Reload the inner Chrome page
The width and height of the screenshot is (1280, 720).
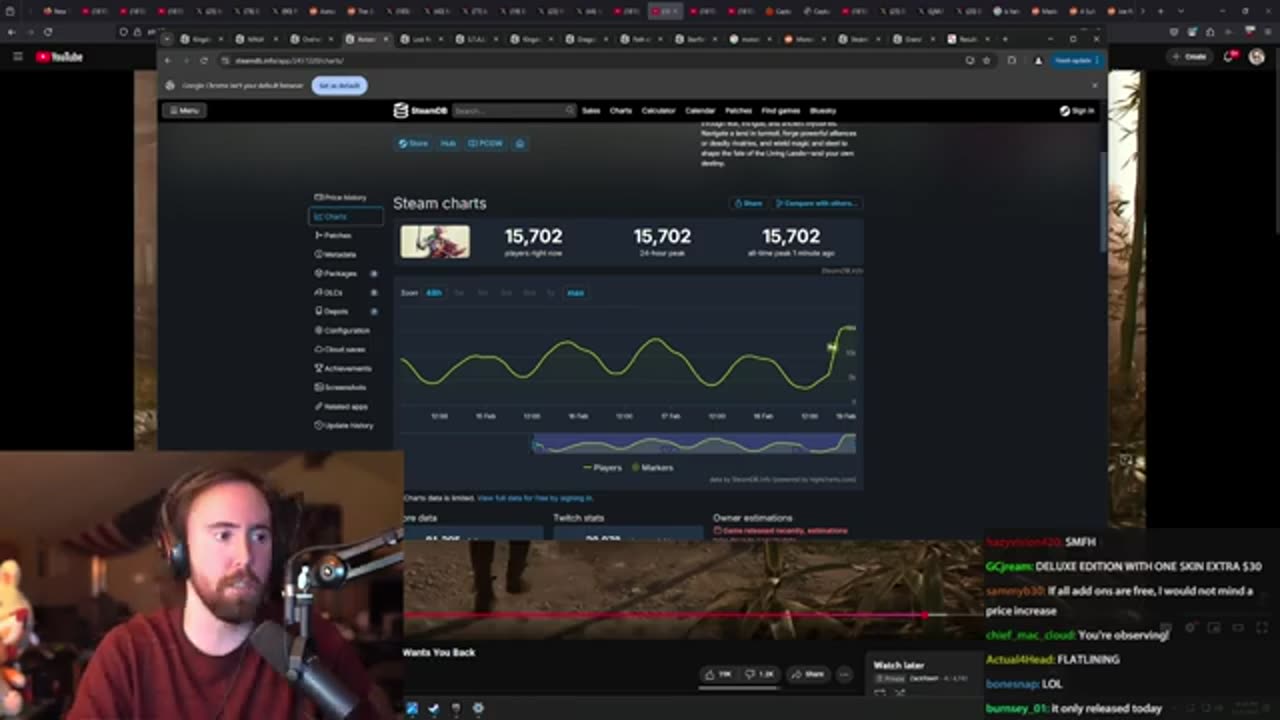[203, 61]
